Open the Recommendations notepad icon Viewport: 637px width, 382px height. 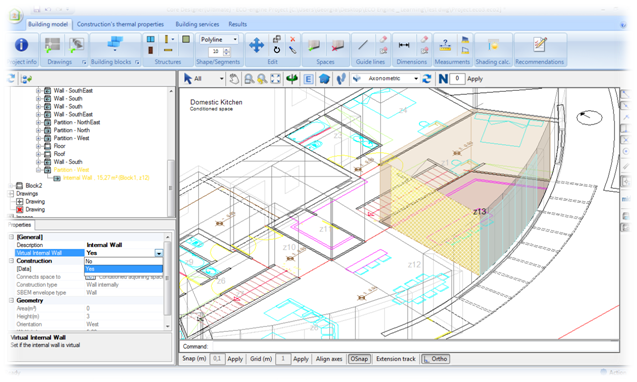[x=540, y=44]
